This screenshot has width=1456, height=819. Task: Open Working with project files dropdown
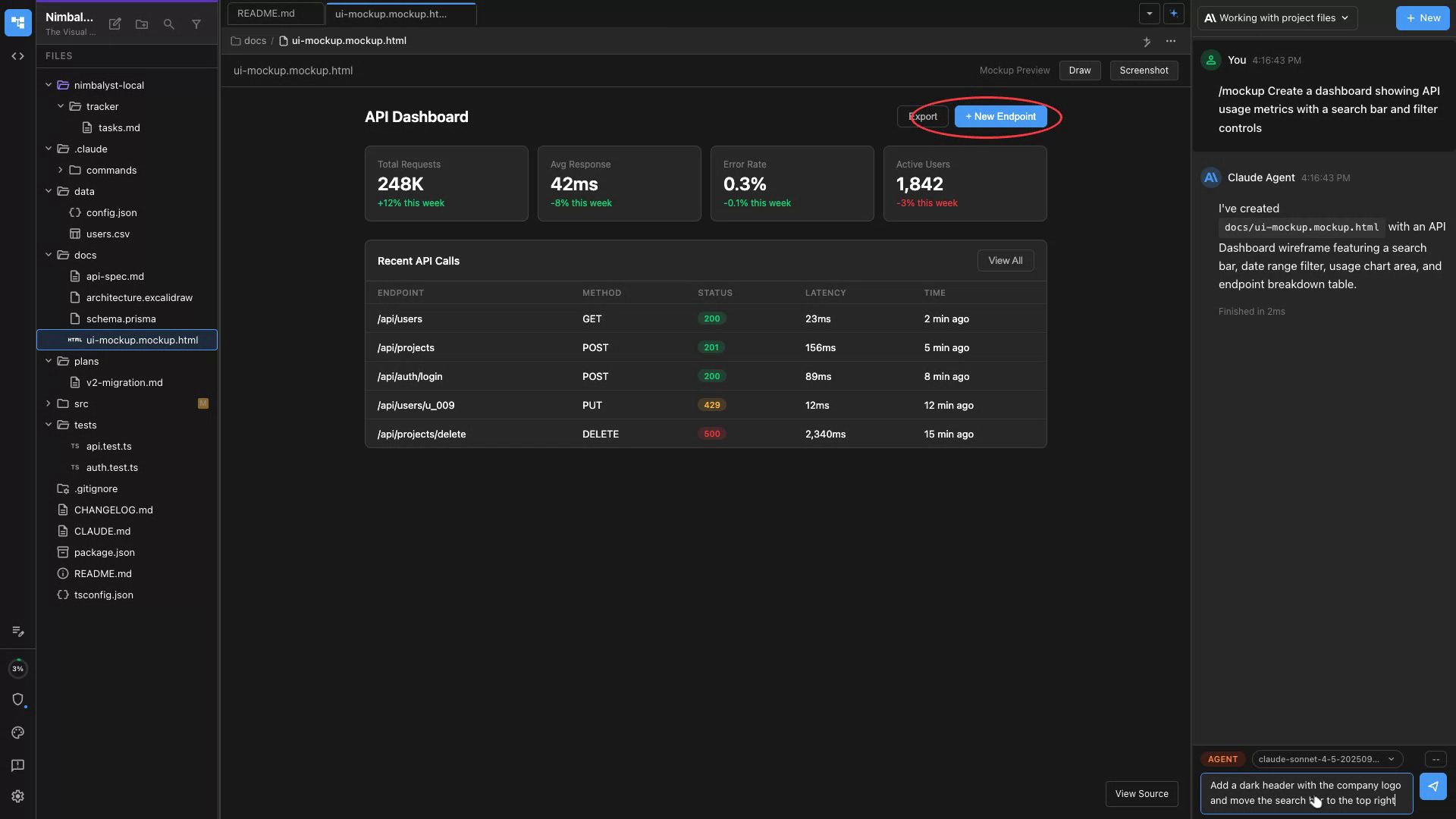[1277, 18]
